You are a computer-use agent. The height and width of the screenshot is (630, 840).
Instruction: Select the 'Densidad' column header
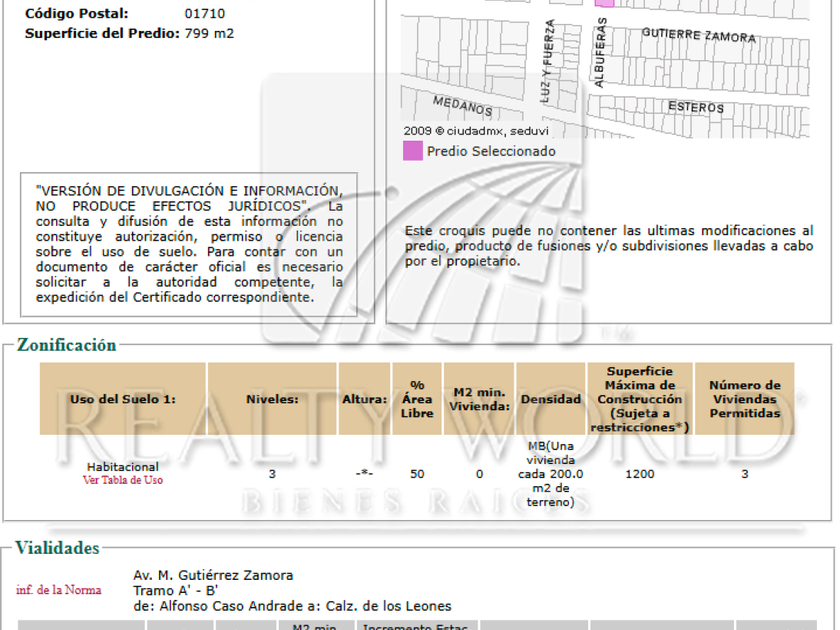click(550, 399)
